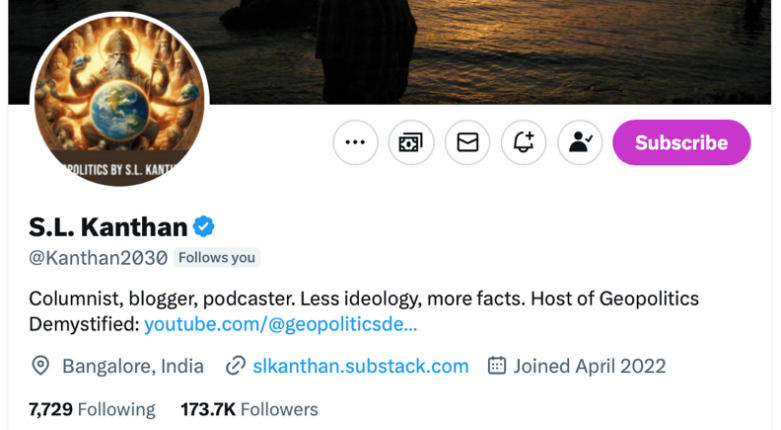Open the S.L. Kanthan profile picture
781x430 pixels.
point(119,100)
